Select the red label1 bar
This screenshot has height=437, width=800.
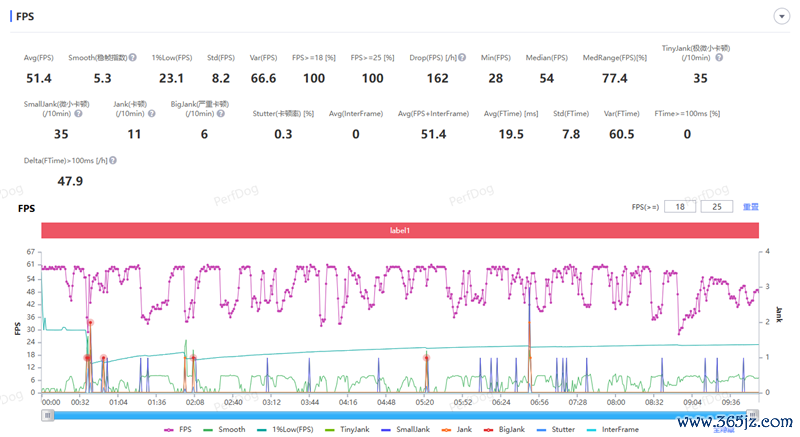coord(400,230)
